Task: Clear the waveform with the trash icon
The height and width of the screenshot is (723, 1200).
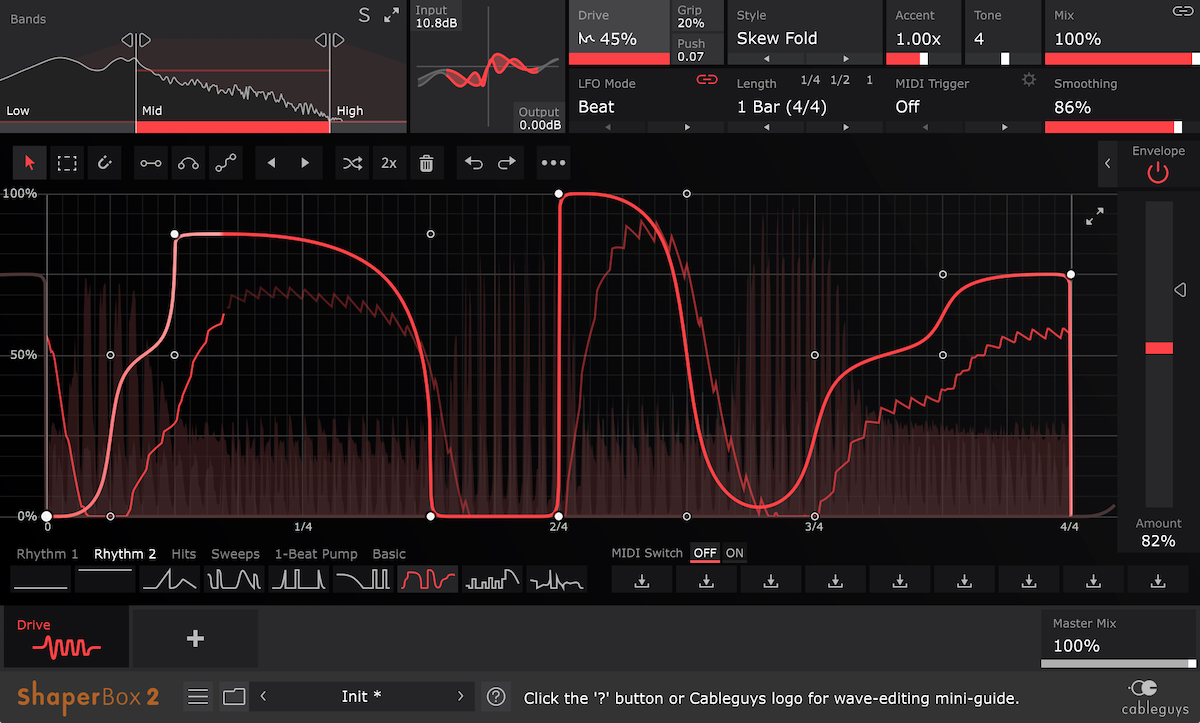Action: (426, 162)
